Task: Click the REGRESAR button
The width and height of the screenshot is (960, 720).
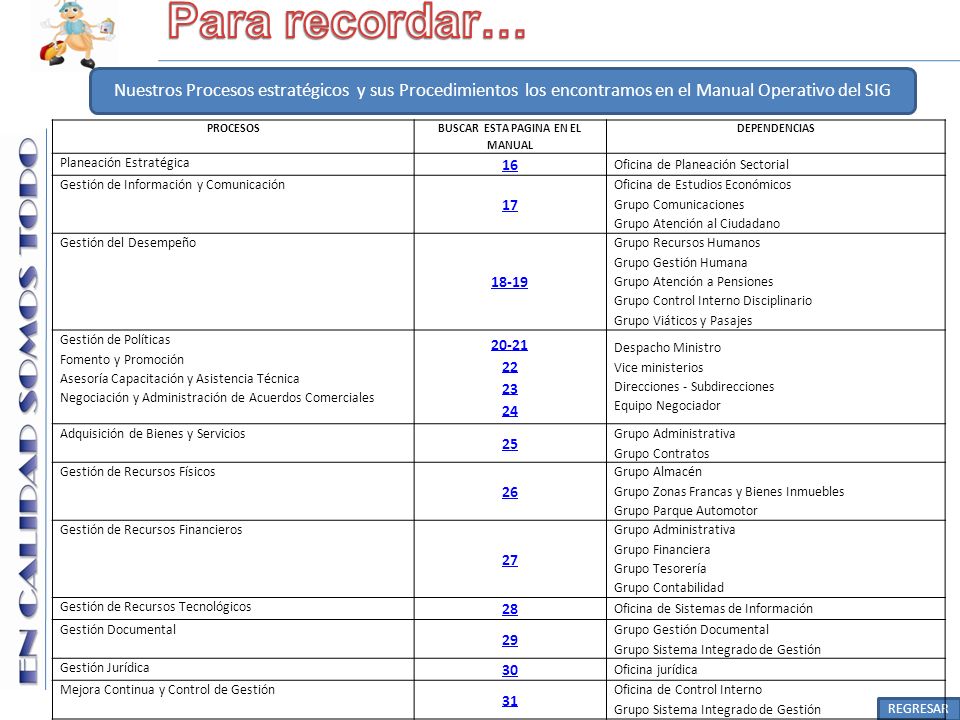Action: (918, 708)
